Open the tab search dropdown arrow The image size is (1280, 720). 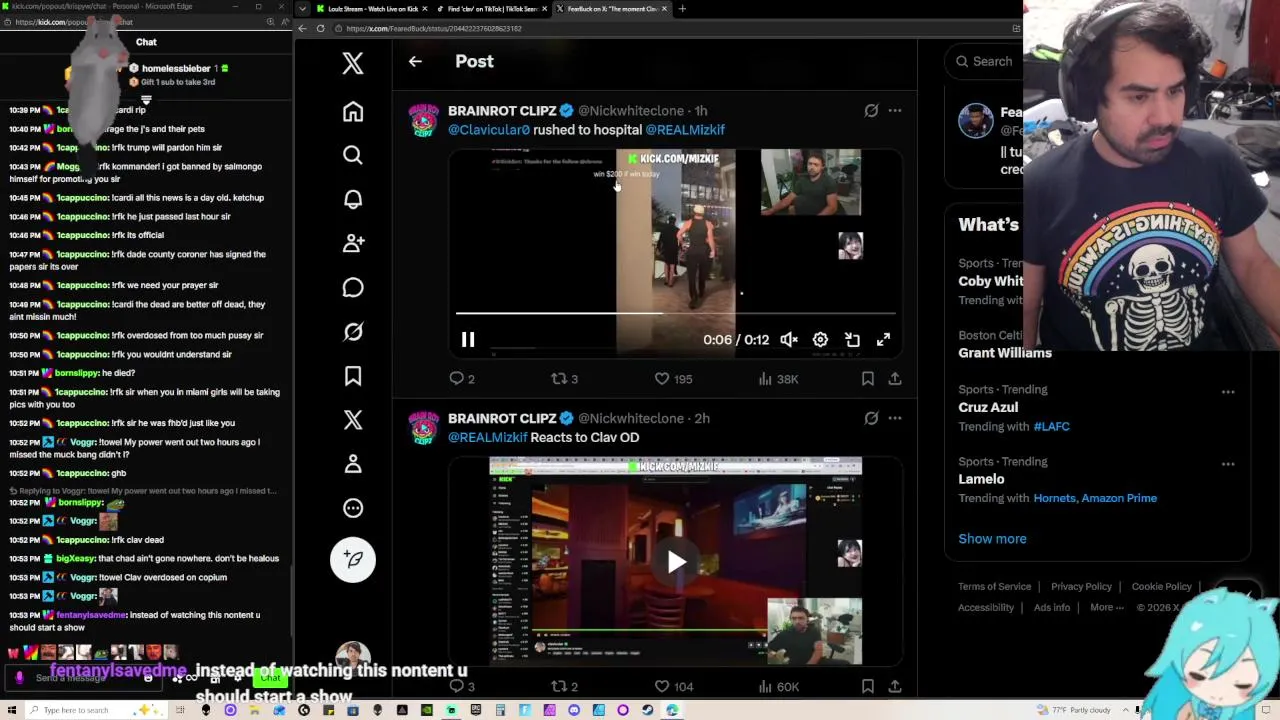(303, 9)
